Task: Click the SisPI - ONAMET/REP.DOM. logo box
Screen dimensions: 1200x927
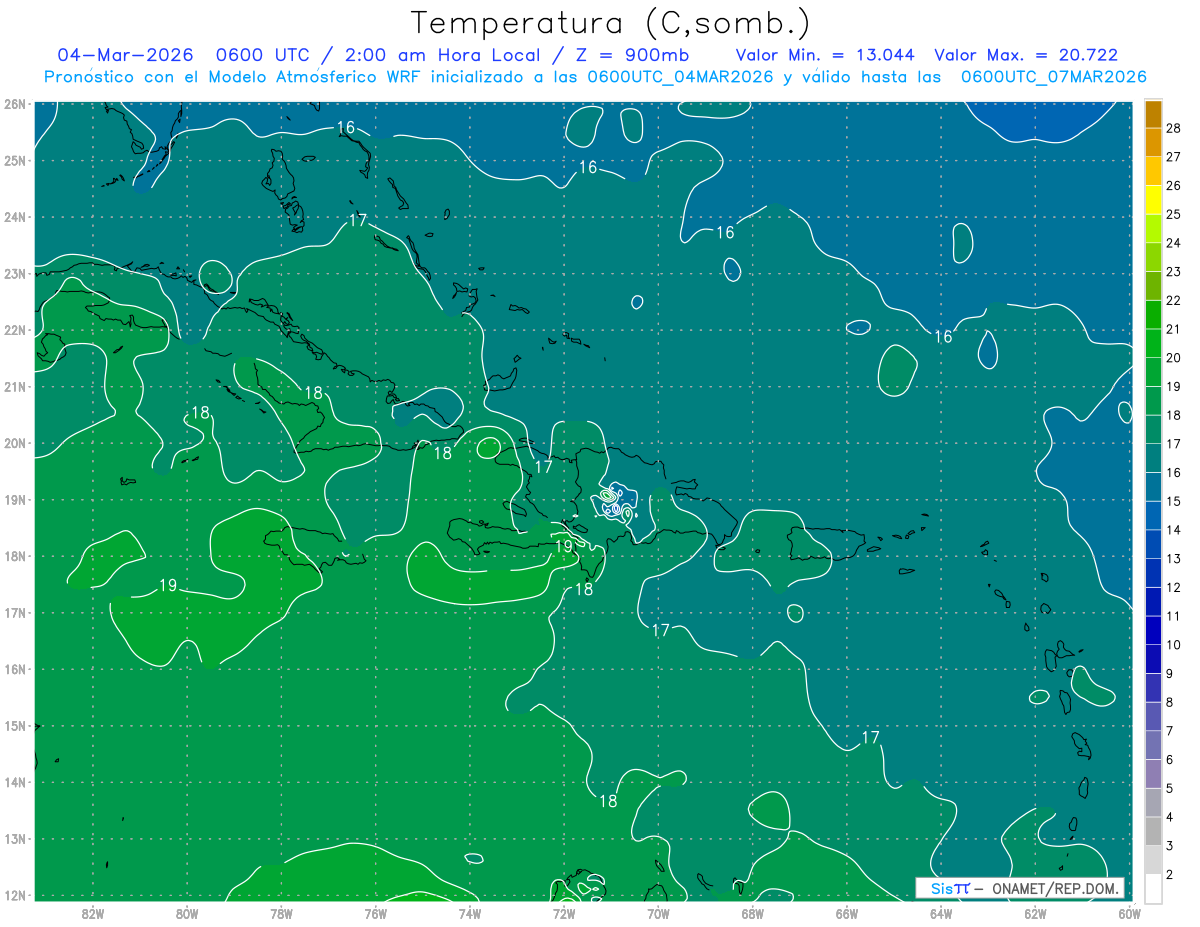Action: pos(1020,888)
